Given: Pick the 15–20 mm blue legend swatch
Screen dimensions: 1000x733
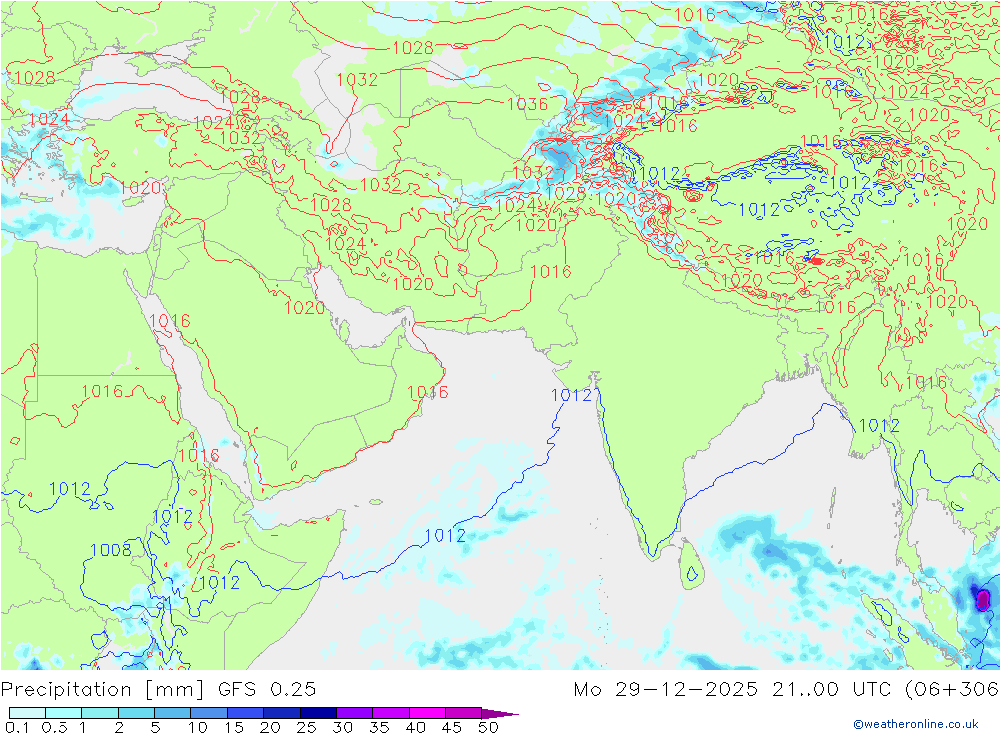Looking at the screenshot, I should 246,713.
